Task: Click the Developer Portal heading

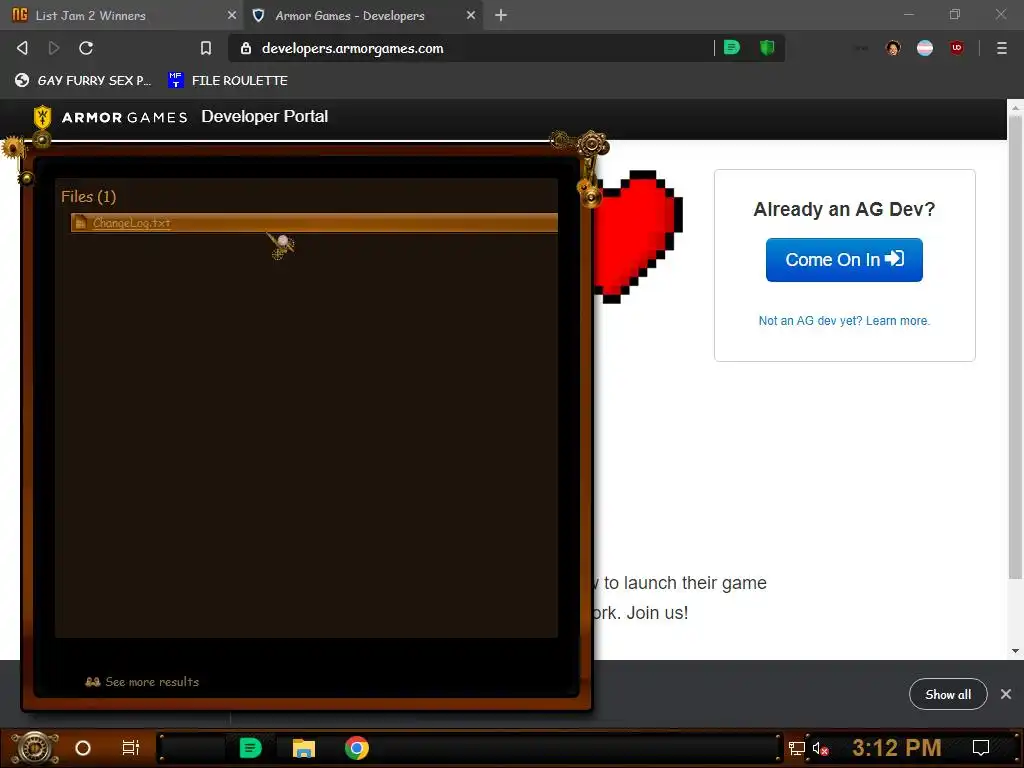Action: tap(264, 116)
